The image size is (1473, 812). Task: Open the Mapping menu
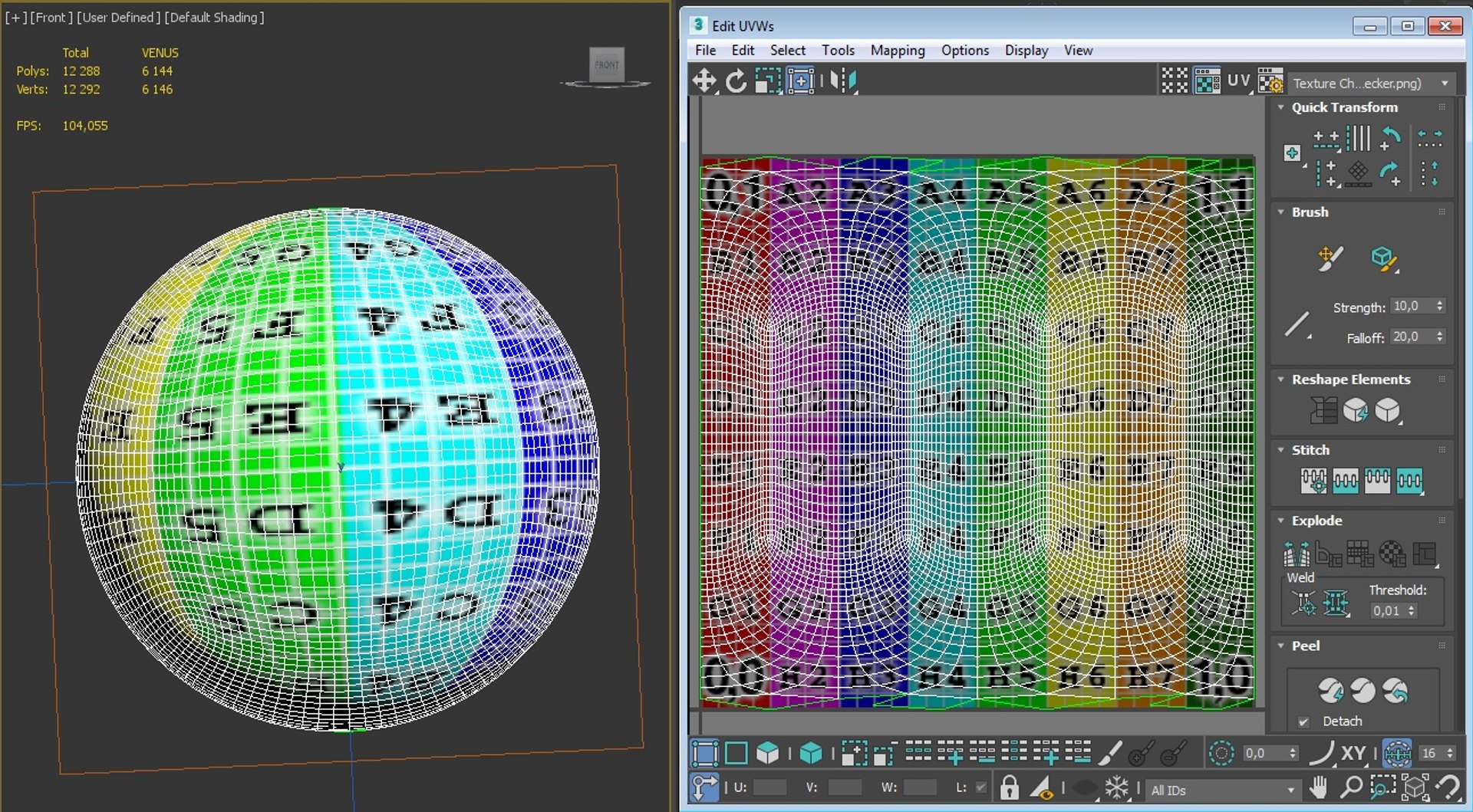point(898,51)
